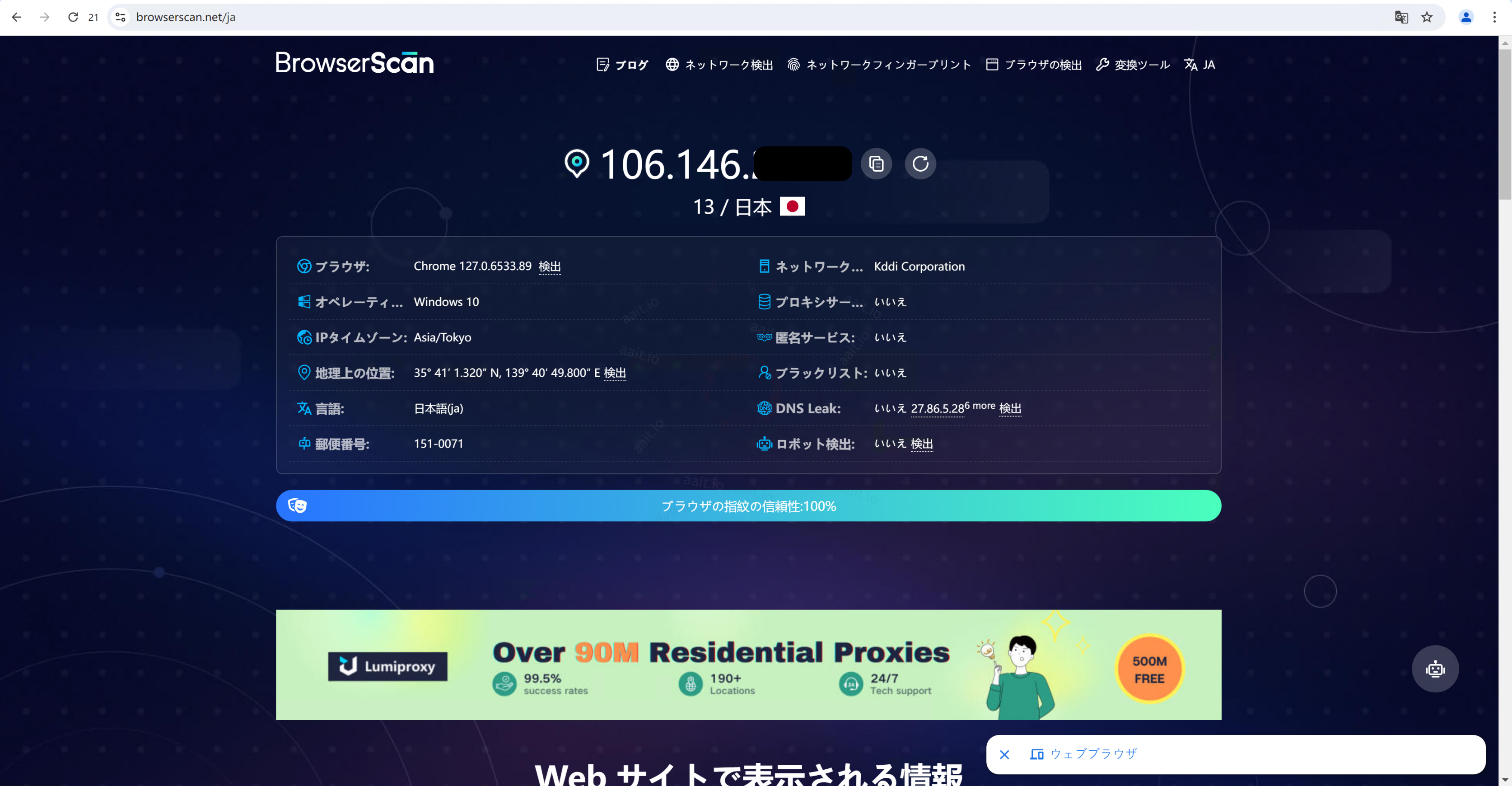This screenshot has width=1512, height=786.
Task: Click the Windows 10 value
Action: [x=446, y=302]
